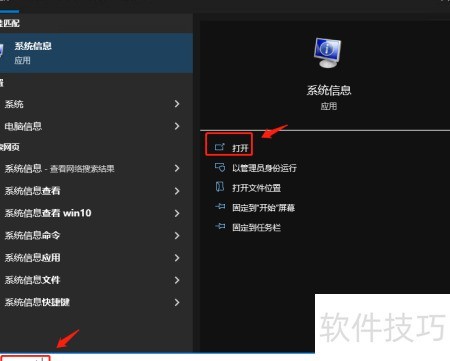The height and width of the screenshot is (361, 450).
Task: Expand chevron next to 系统
Action: point(177,104)
